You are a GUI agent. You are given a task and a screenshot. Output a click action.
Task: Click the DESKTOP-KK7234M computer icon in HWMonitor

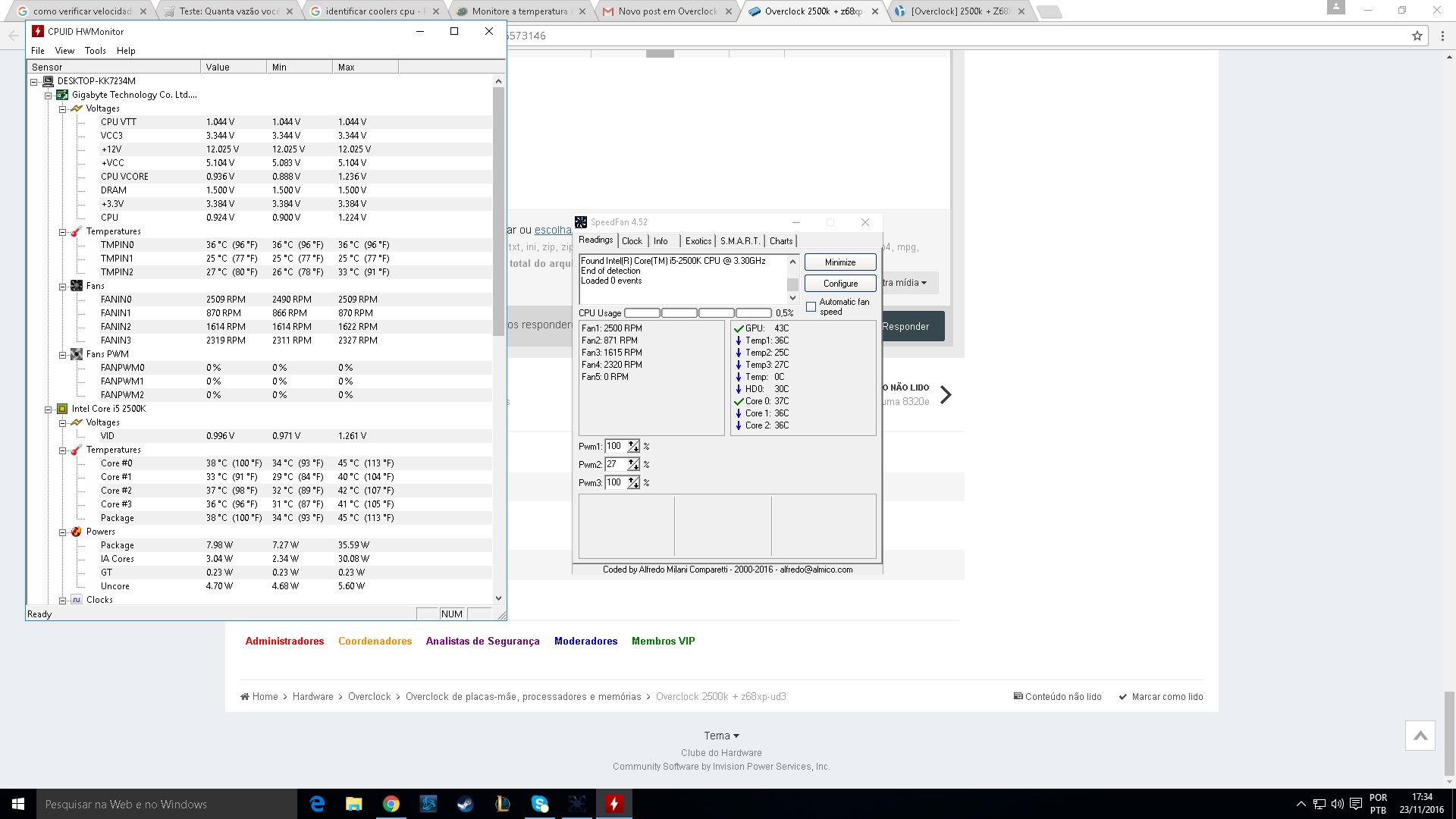48,81
